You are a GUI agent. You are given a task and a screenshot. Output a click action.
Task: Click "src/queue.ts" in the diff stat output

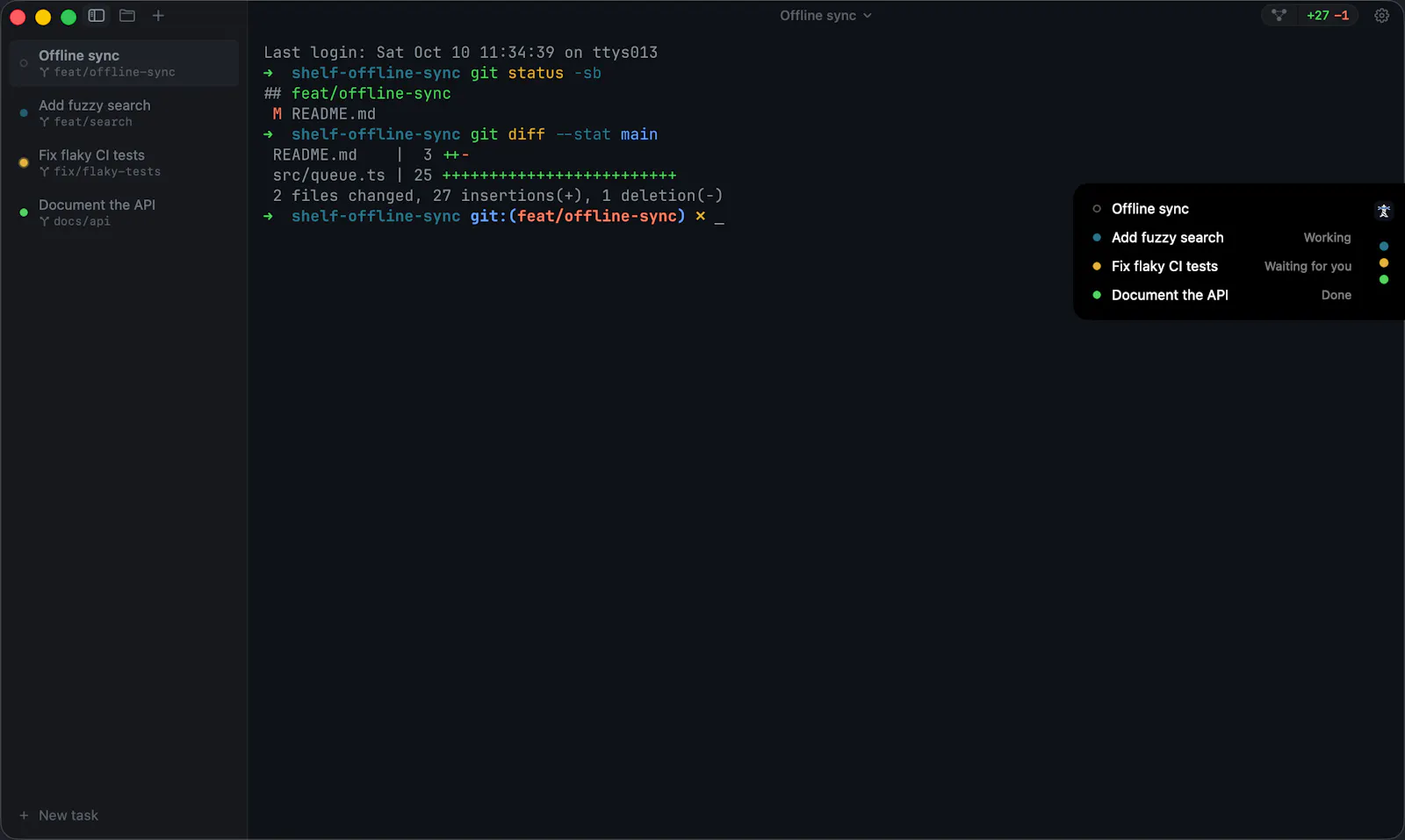(x=328, y=176)
